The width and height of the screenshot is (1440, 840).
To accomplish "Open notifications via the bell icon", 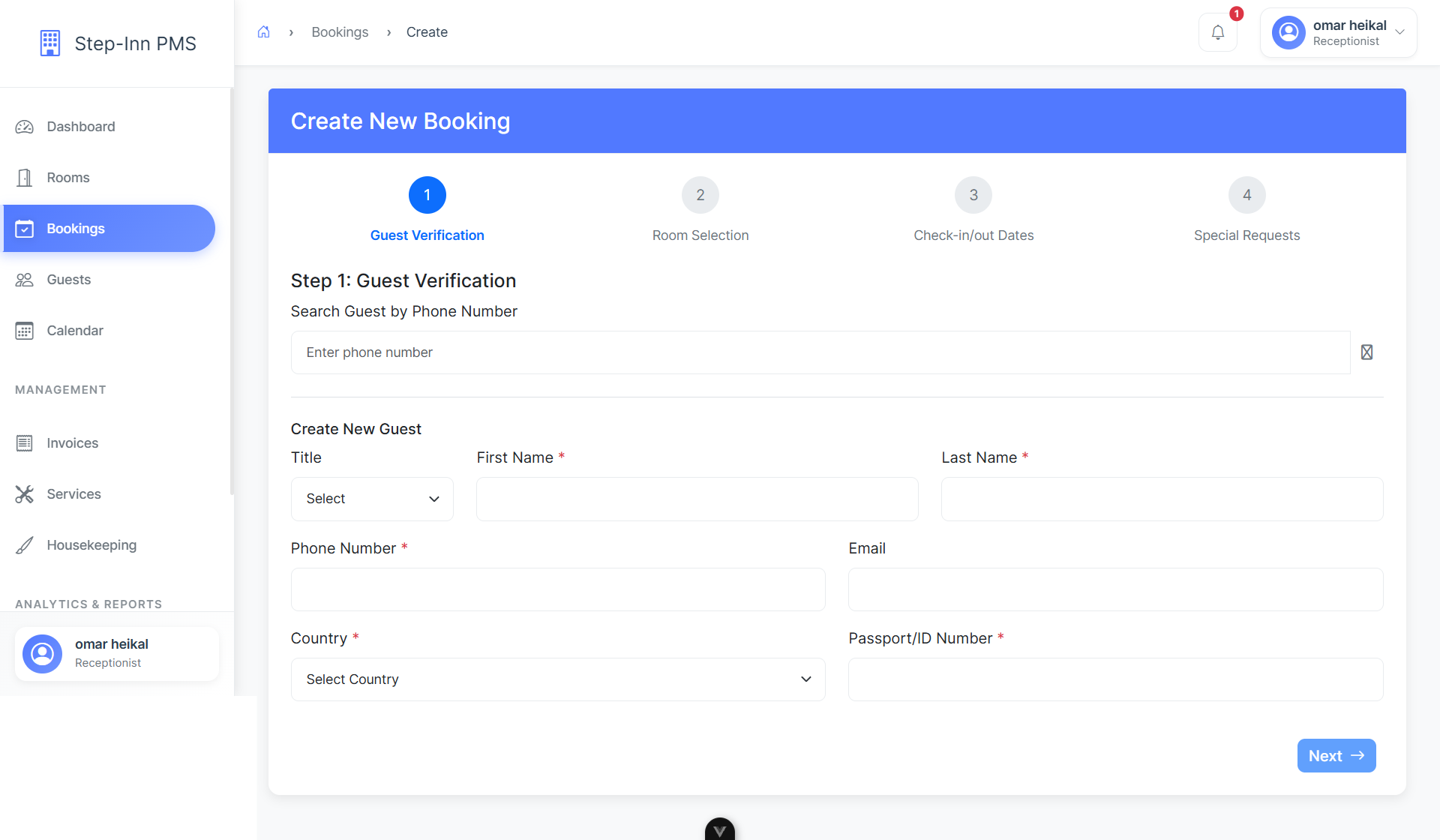I will tap(1218, 32).
